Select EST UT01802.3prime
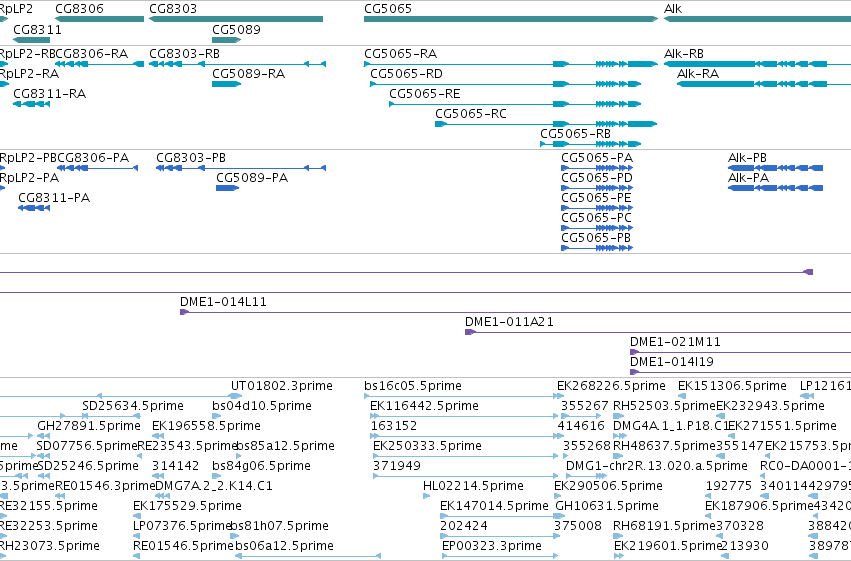Viewport: 851px width, 561px height. (x=282, y=386)
